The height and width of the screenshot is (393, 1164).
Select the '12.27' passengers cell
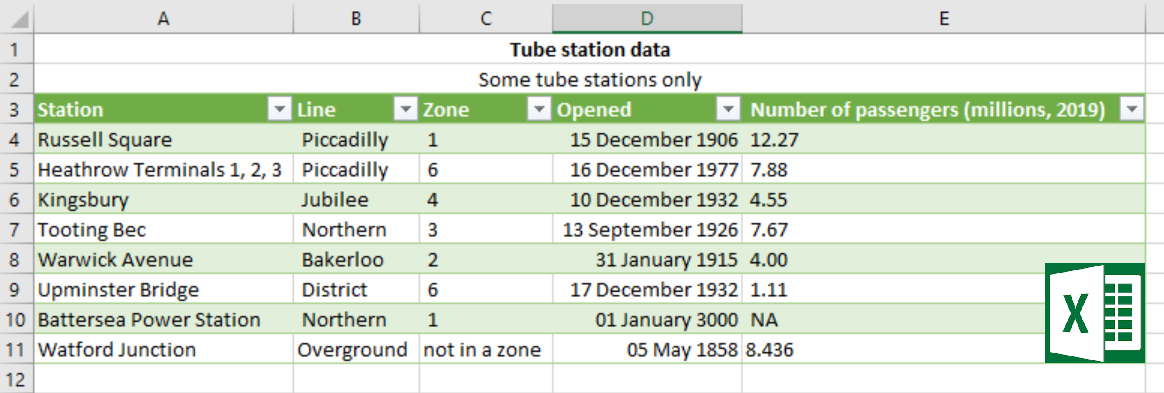coord(944,139)
